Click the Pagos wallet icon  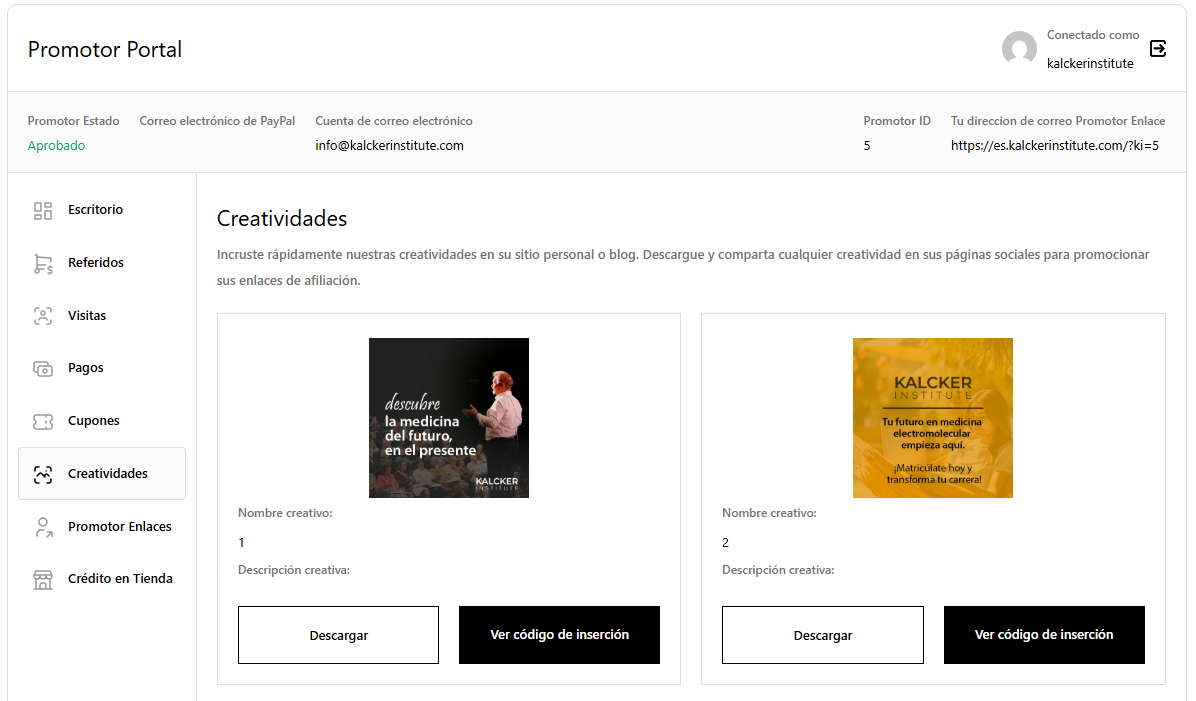coord(43,368)
